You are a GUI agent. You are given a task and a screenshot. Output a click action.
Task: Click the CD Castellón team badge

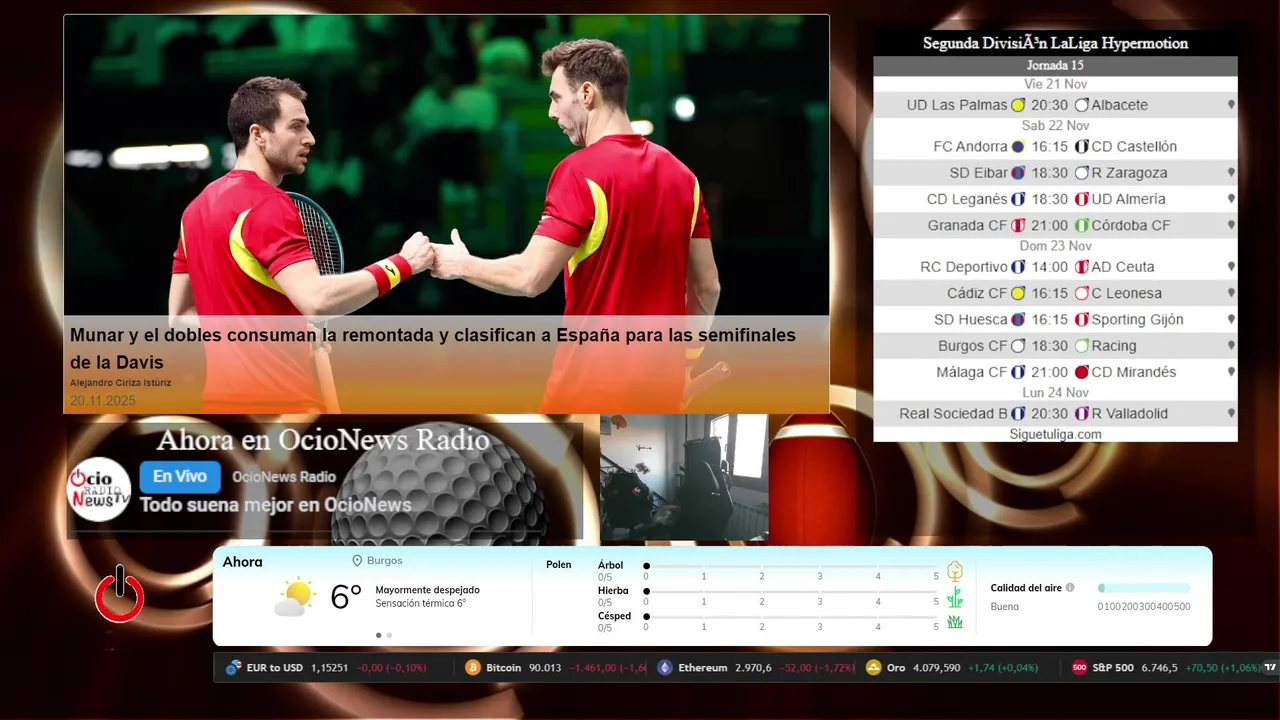click(1081, 146)
